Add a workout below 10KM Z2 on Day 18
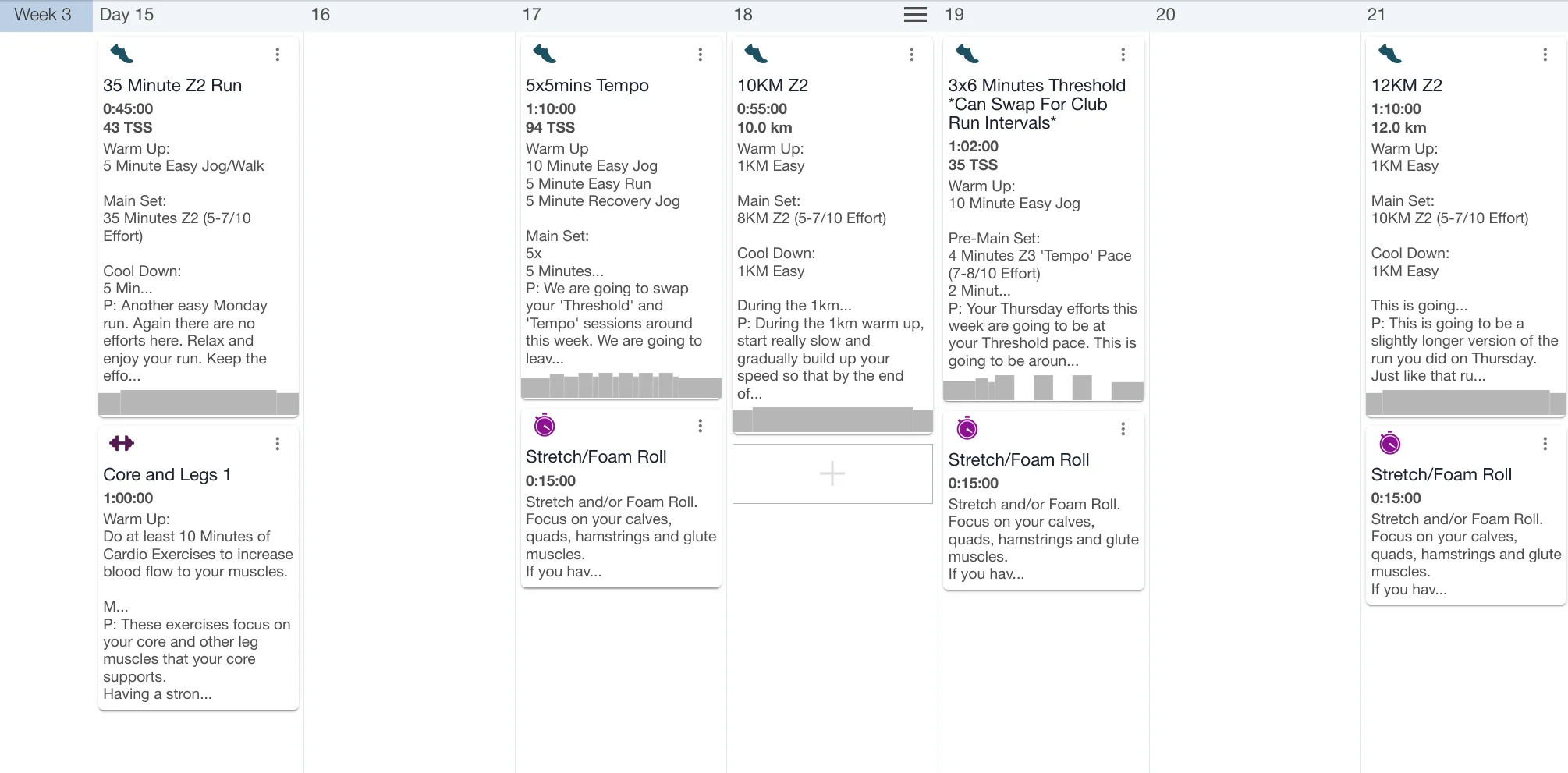The image size is (1568, 773). [832, 473]
